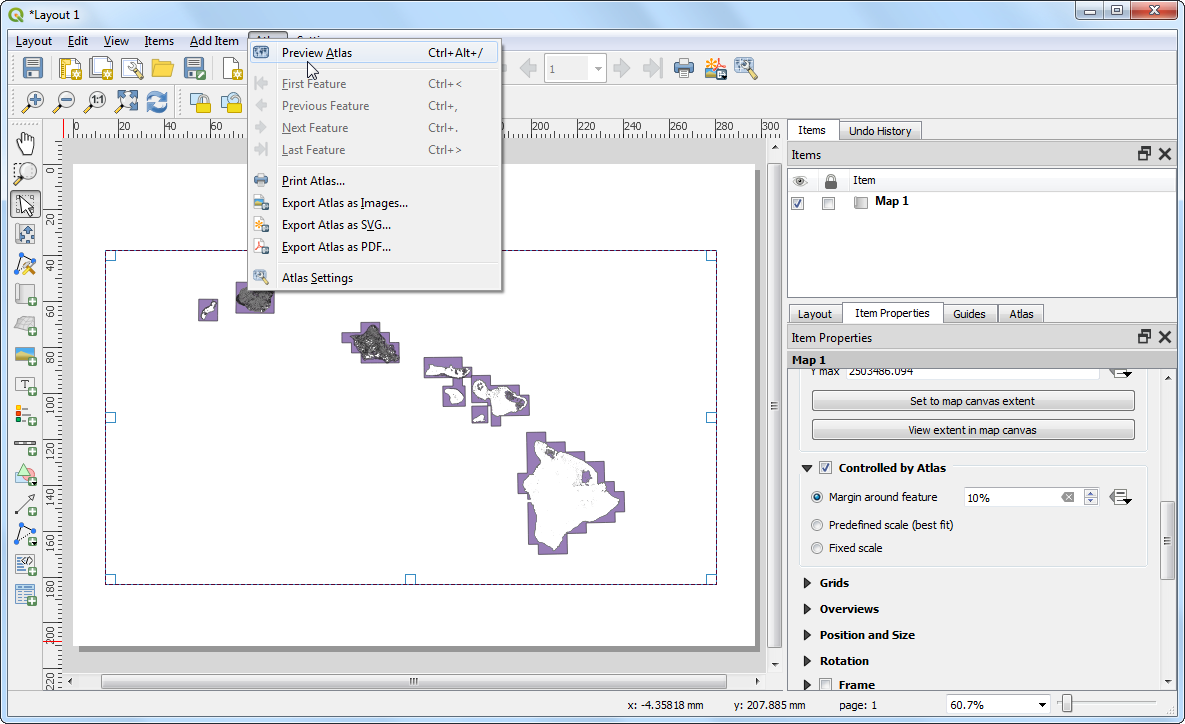Click the Zoom In magnifier icon

pyautogui.click(x=34, y=101)
